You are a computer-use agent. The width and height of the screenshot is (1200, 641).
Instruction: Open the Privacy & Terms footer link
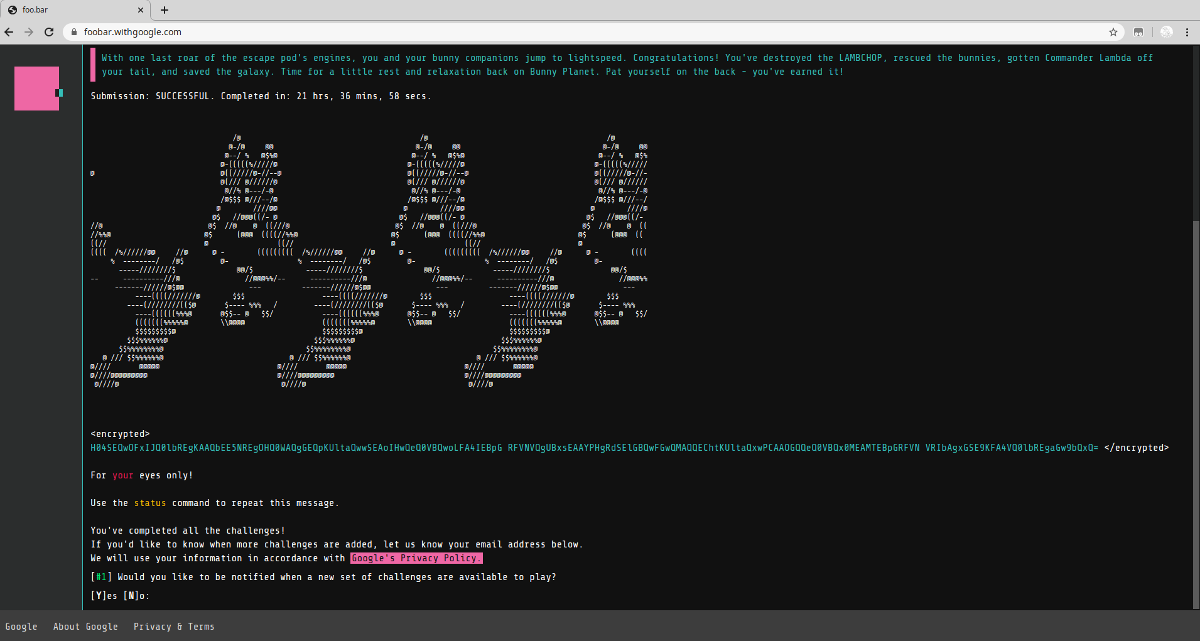coord(174,627)
